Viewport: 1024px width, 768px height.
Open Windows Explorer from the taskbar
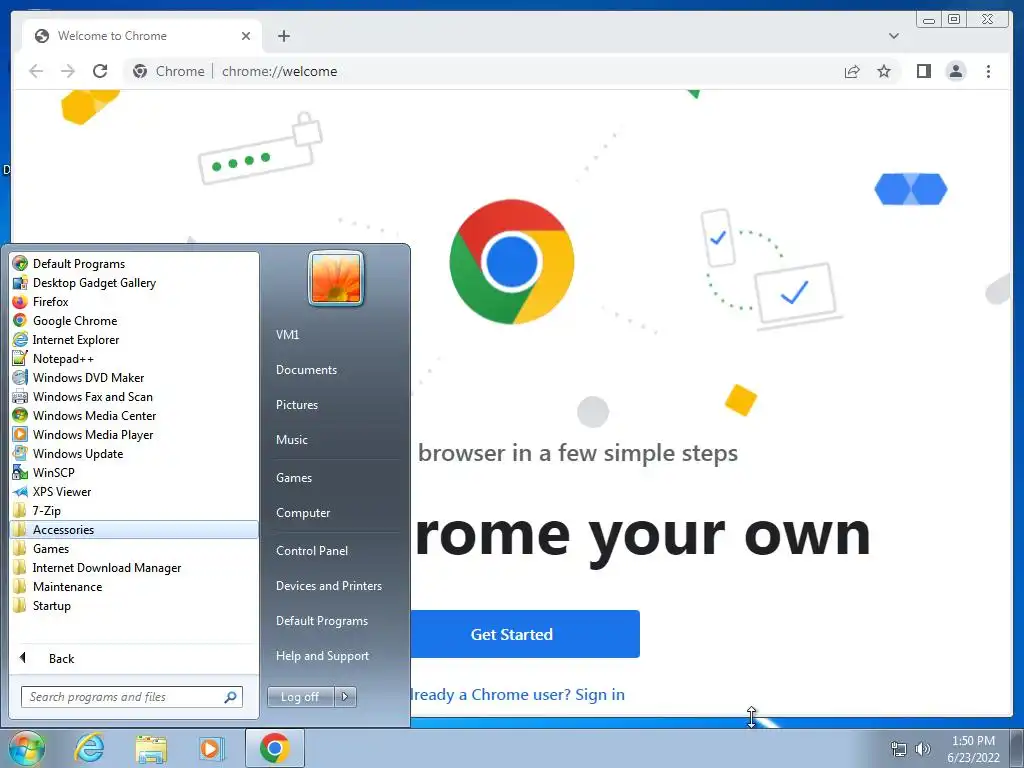[x=152, y=748]
